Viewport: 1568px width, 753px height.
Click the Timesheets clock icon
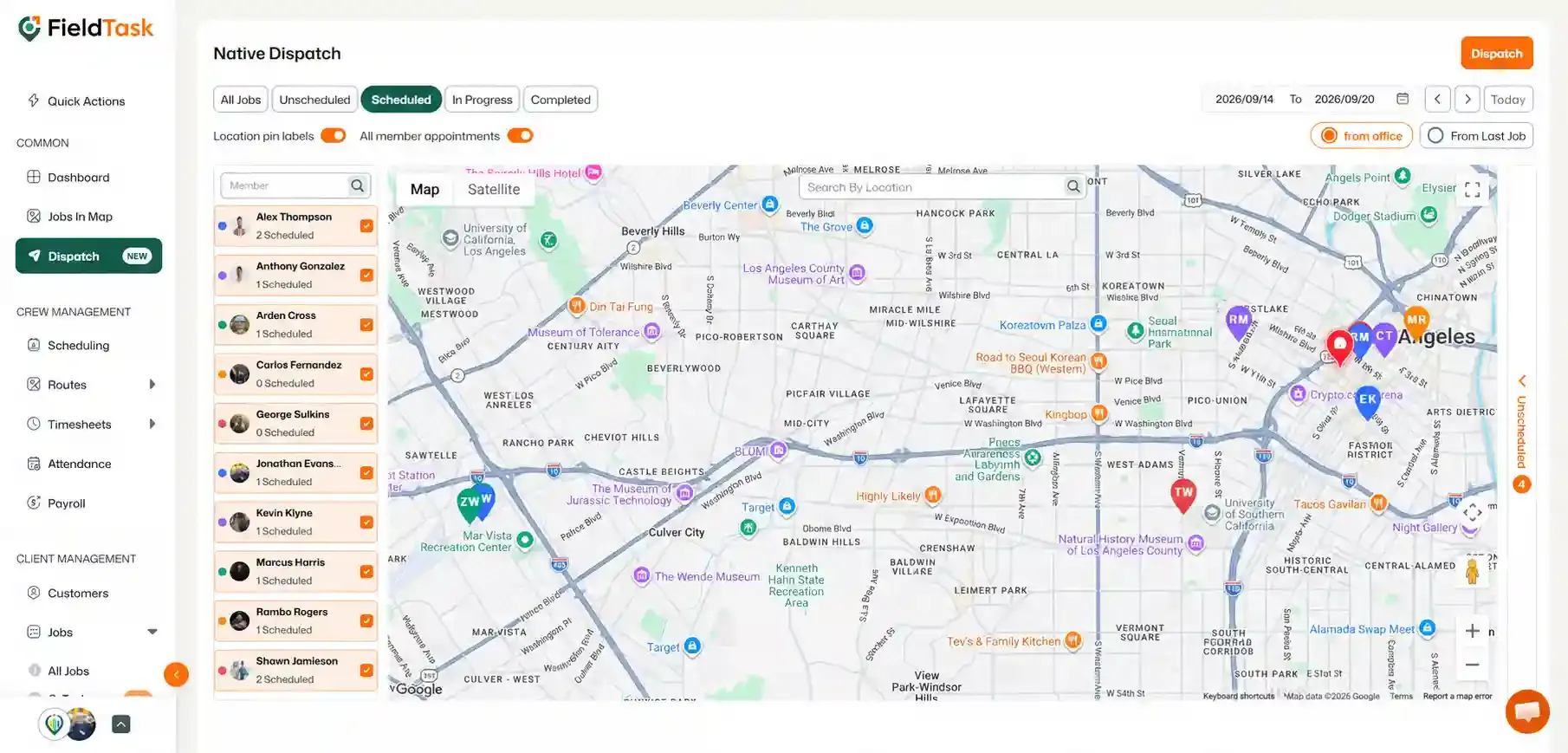(x=34, y=424)
